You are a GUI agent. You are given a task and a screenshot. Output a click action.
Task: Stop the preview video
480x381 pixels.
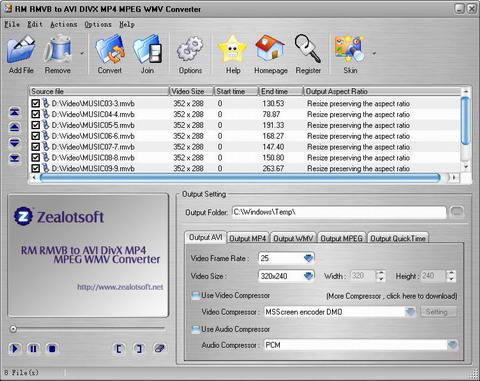(52, 349)
